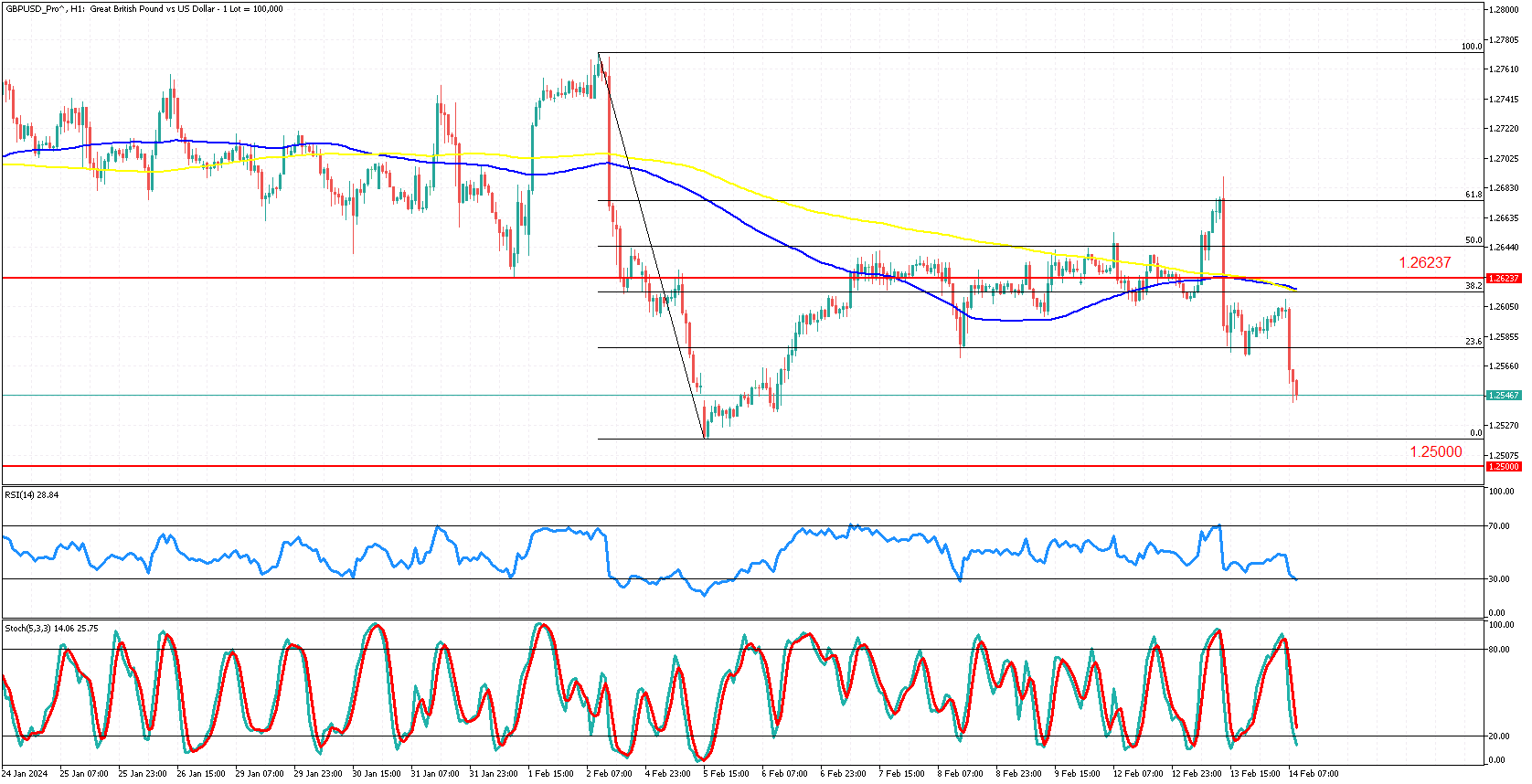Select the red 1.25000 level label text

tap(1435, 451)
